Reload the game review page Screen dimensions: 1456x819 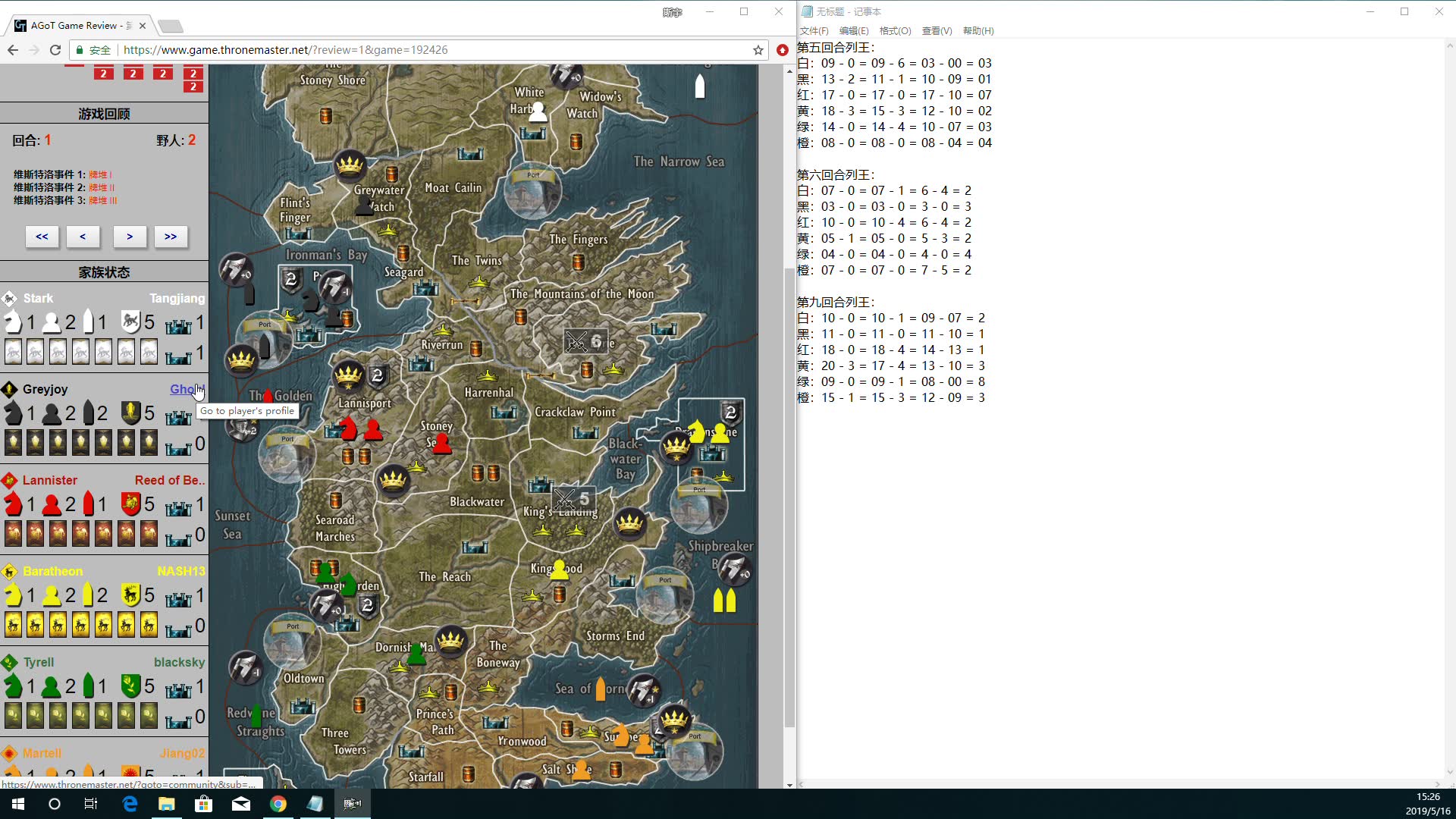55,50
